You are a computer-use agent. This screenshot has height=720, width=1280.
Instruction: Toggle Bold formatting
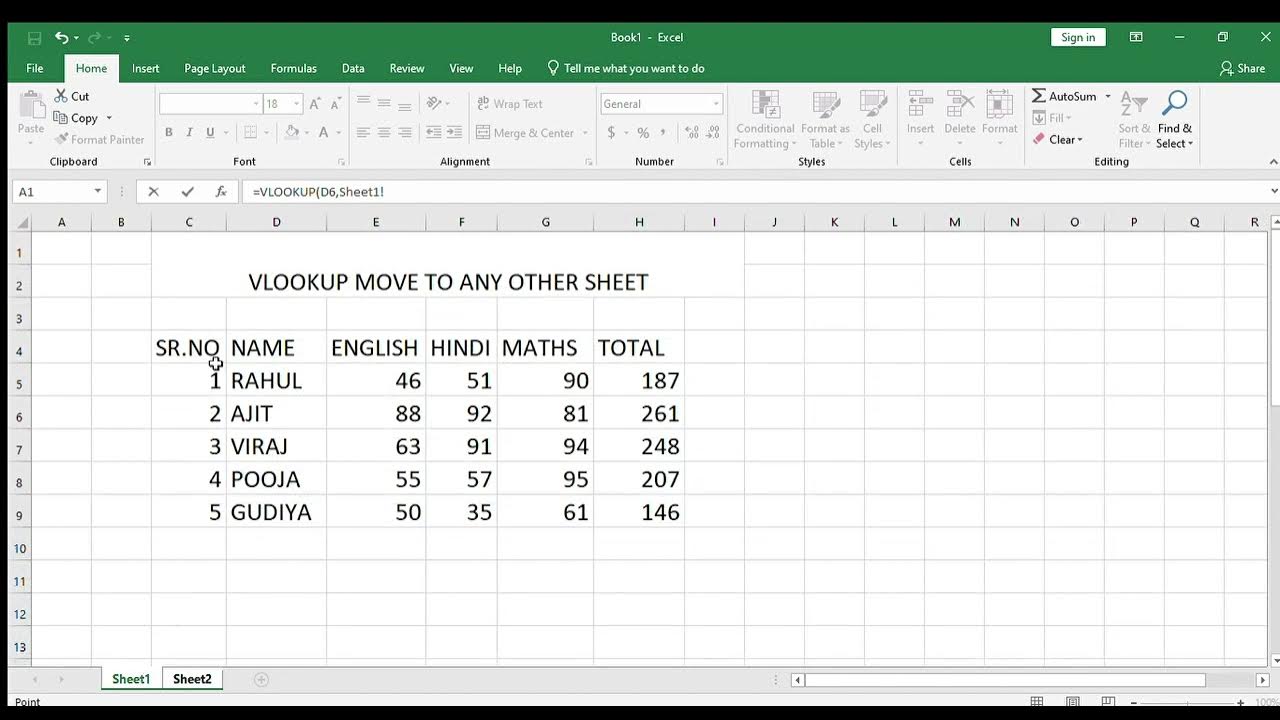coord(168,132)
